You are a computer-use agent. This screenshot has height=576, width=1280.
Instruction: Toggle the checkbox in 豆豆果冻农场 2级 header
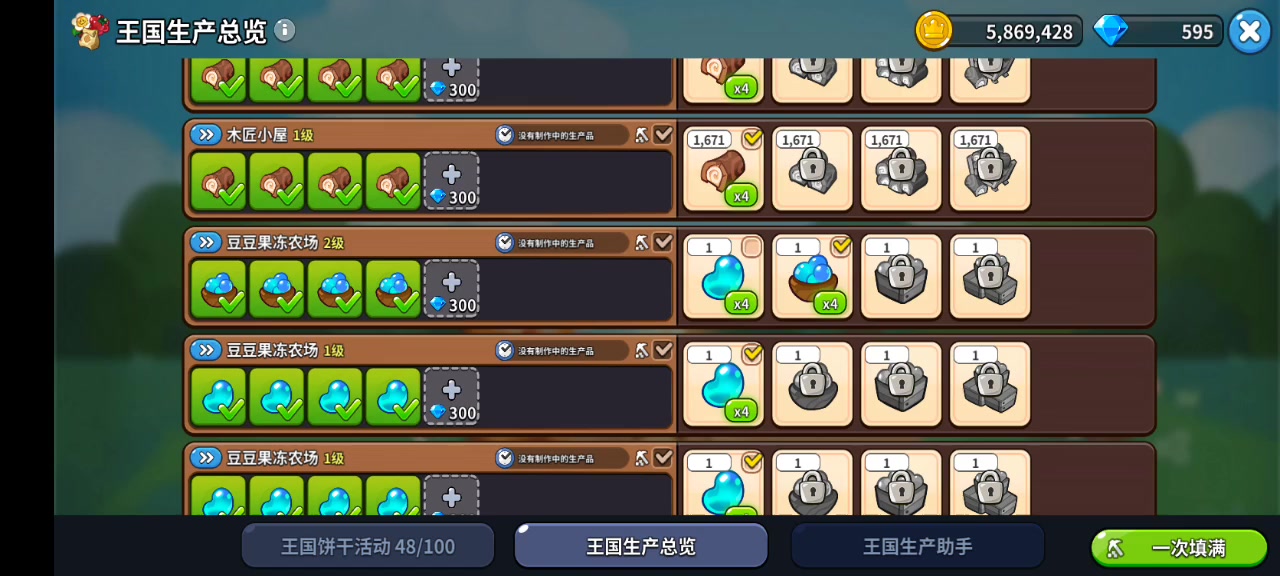tap(663, 242)
